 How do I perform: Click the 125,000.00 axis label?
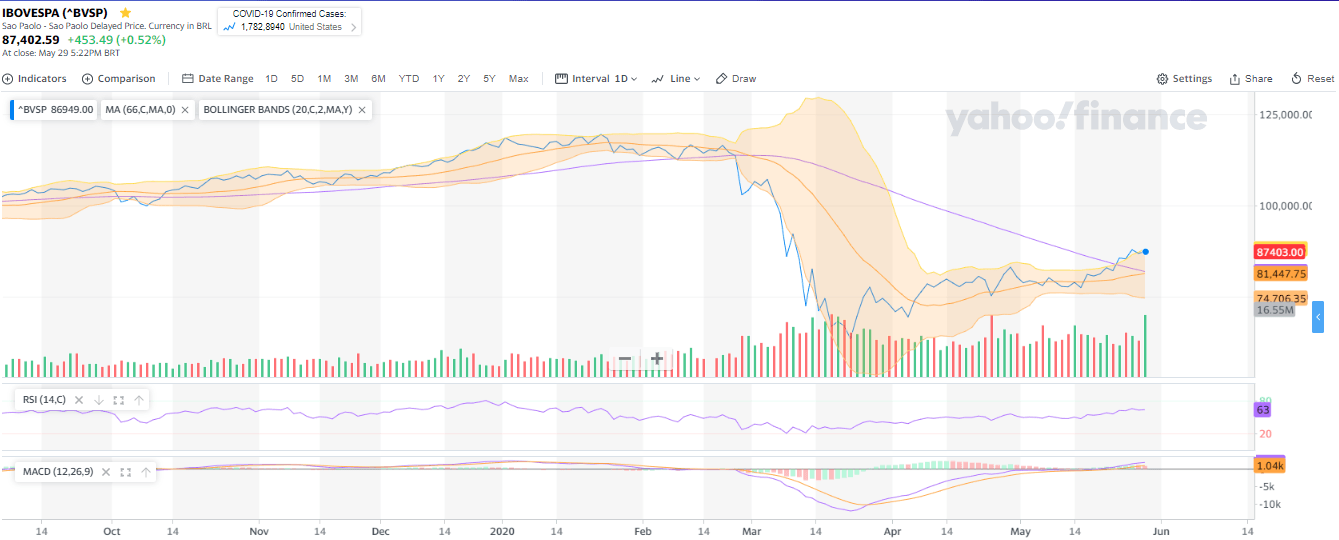coord(1284,115)
